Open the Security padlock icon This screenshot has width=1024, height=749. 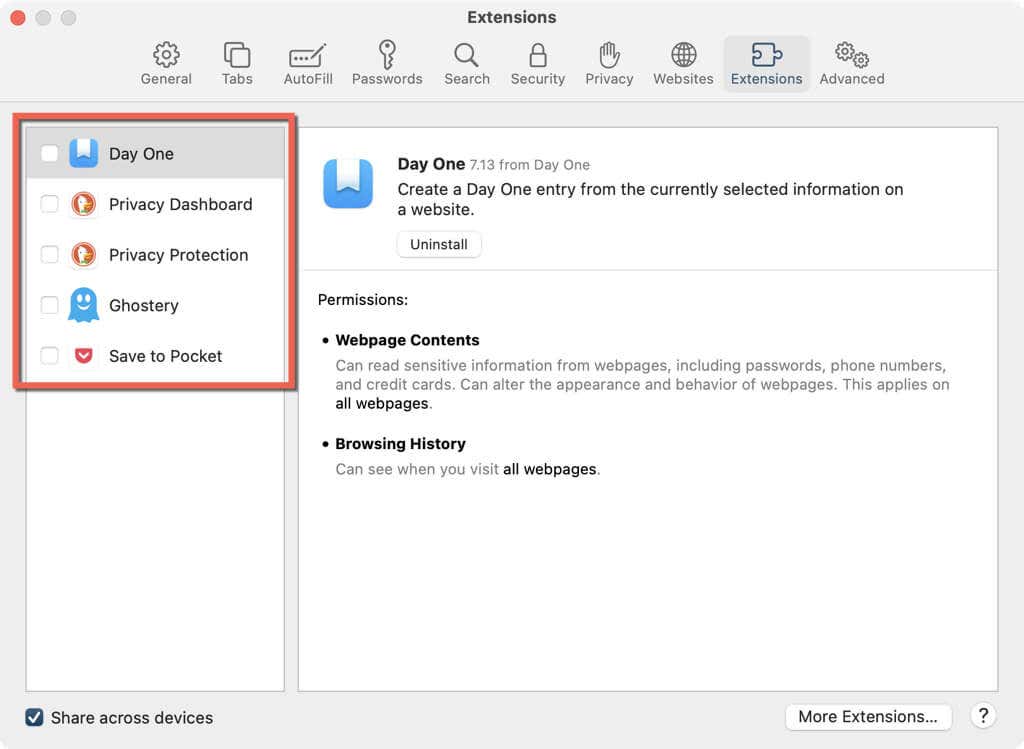coord(537,56)
